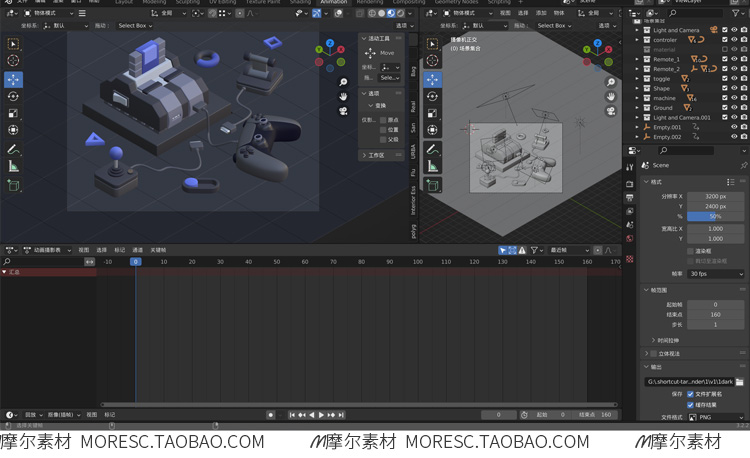The height and width of the screenshot is (458, 750).
Task: Choose the Add Cube tool in left viewport
Action: coord(13,185)
